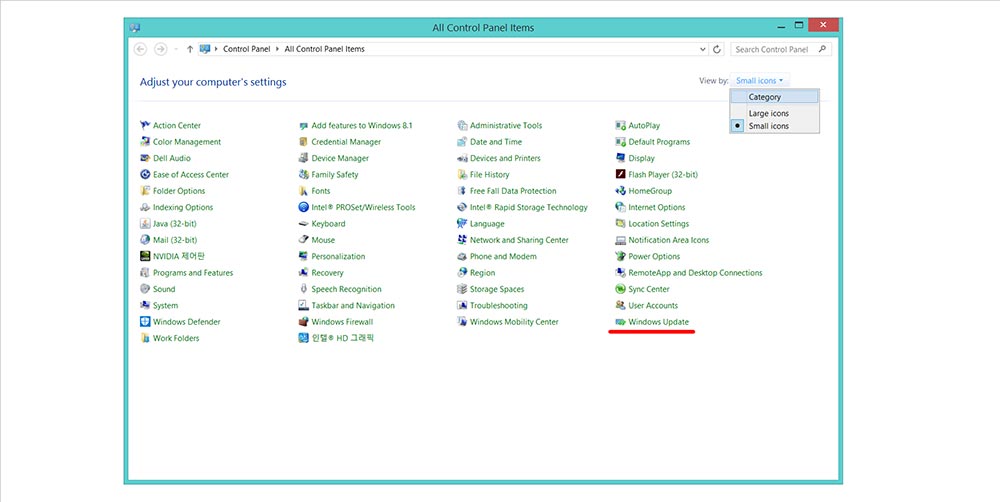
Task: Open the File History link
Action: (489, 174)
